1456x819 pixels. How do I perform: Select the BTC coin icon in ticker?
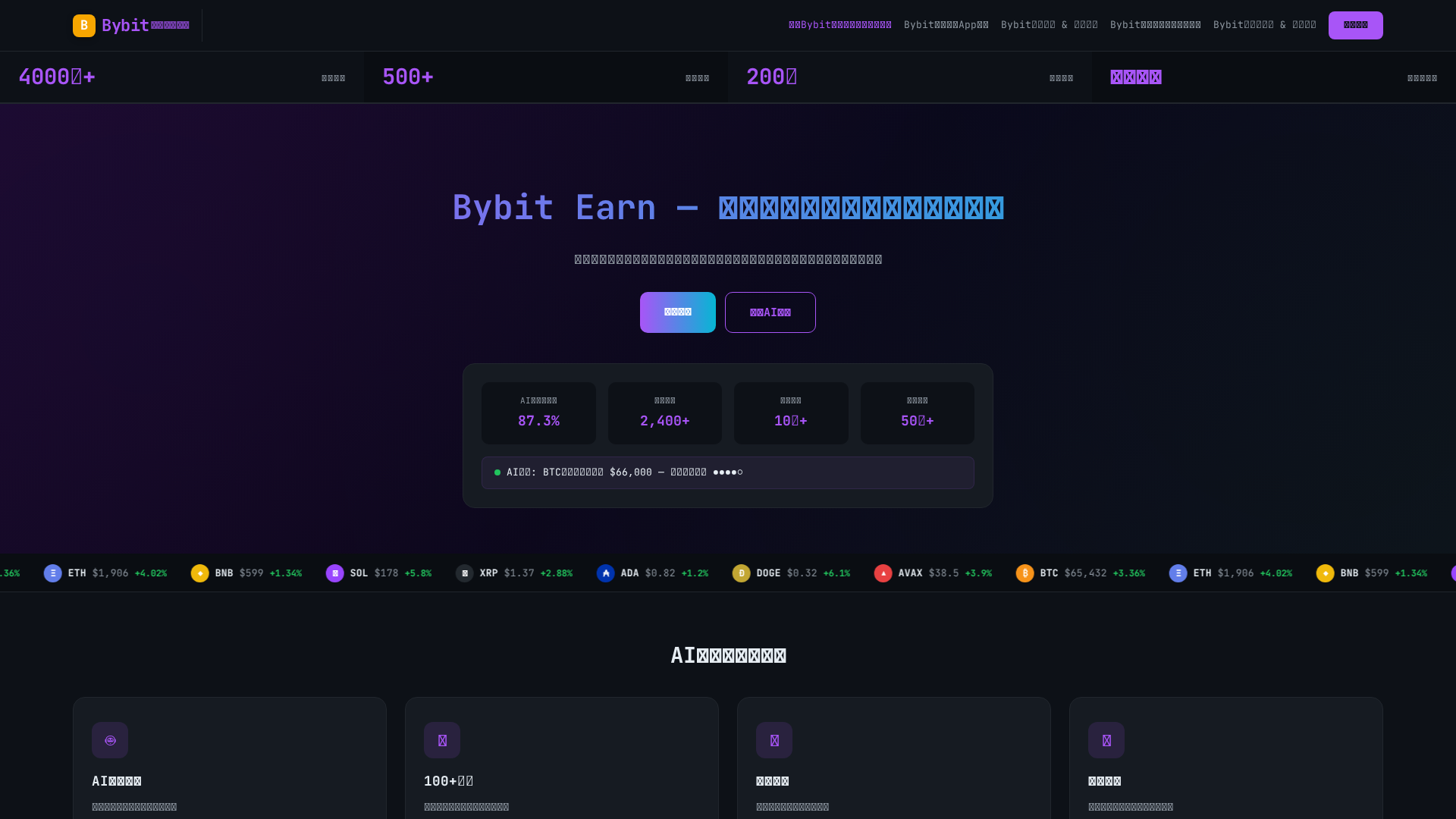tap(1025, 573)
